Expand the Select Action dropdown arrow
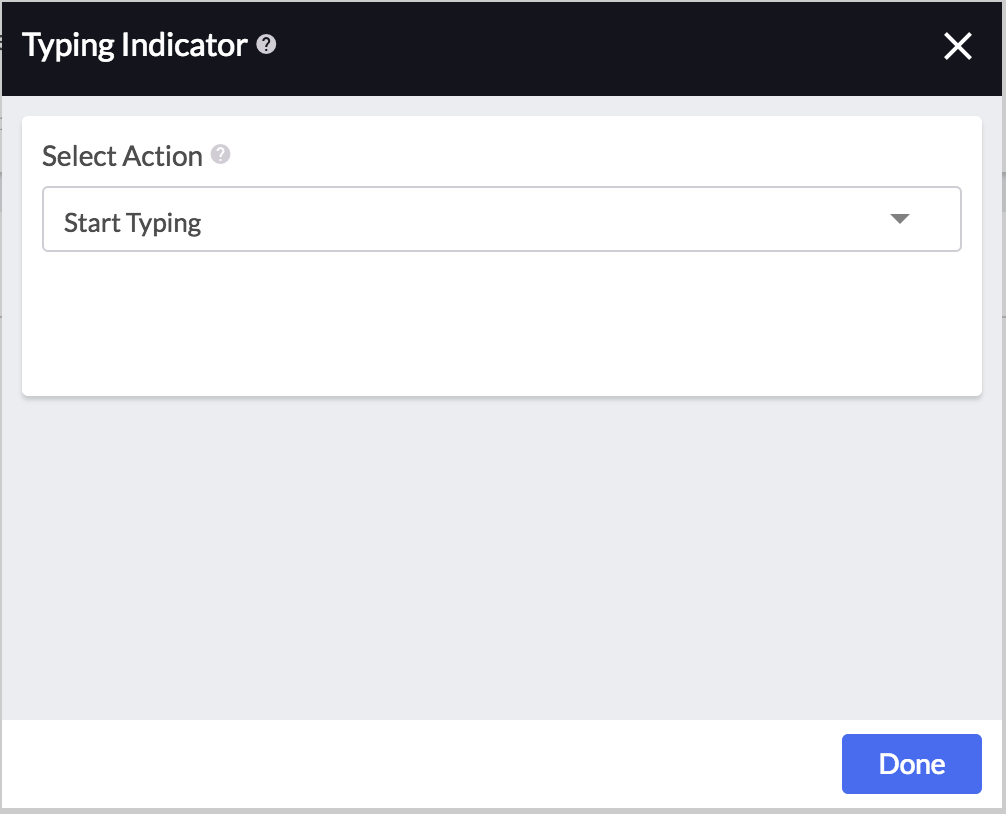Viewport: 1006px width, 814px height. pyautogui.click(x=900, y=219)
